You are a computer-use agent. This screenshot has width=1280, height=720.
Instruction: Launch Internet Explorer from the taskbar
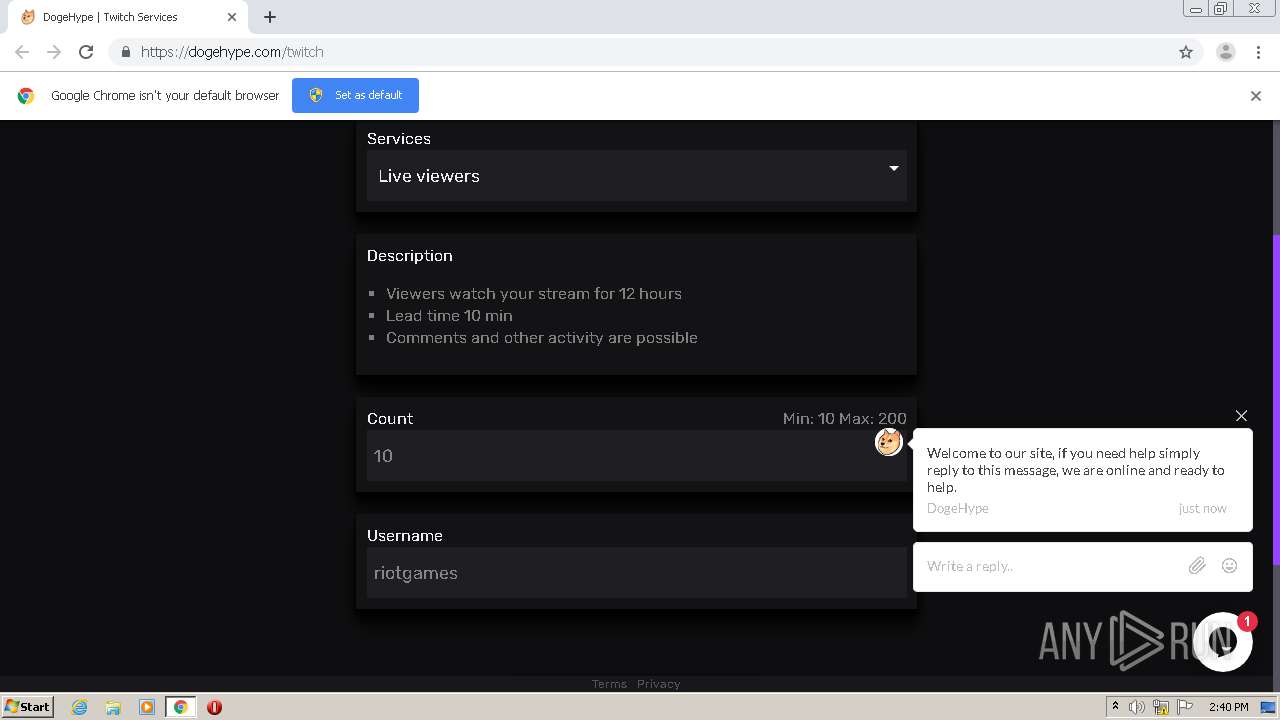pos(80,707)
